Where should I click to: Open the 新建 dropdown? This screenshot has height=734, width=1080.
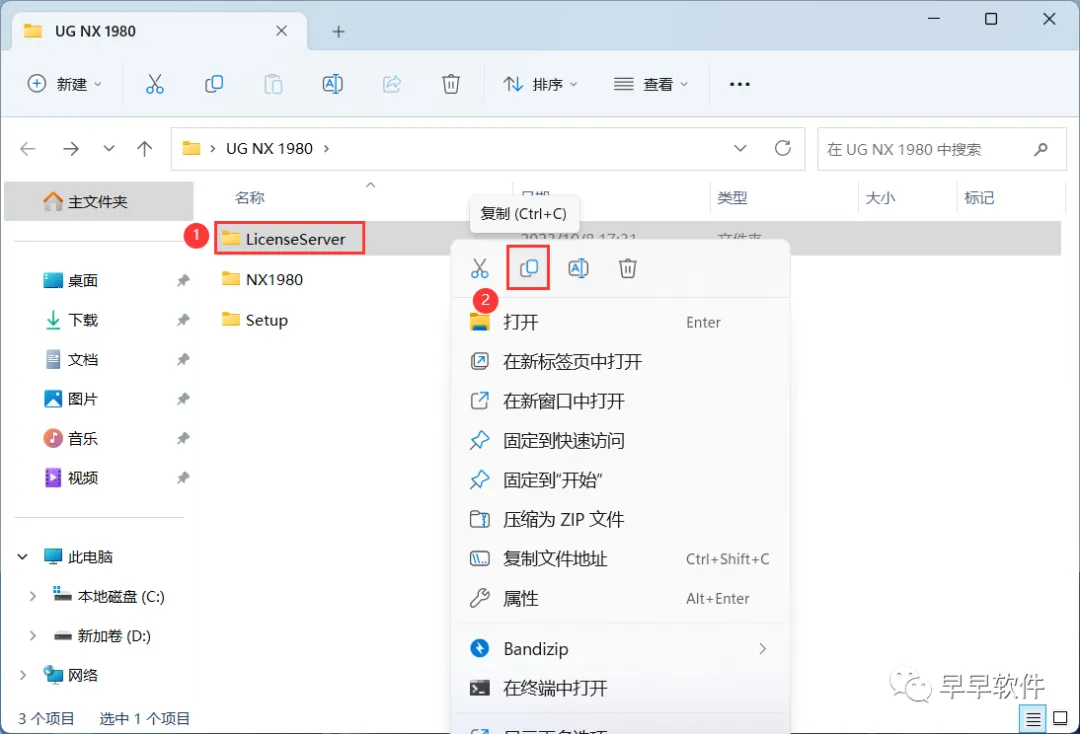65,84
